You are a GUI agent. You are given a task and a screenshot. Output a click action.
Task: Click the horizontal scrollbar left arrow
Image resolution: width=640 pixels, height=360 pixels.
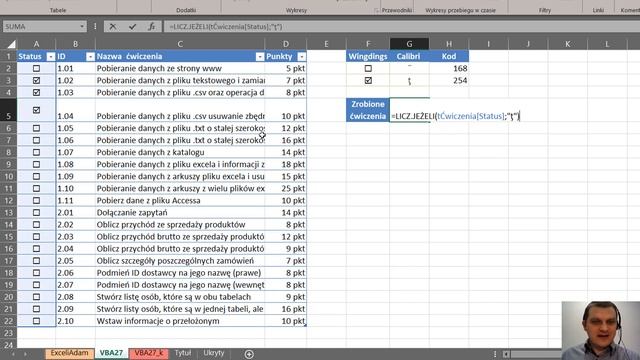pyautogui.click(x=506, y=354)
